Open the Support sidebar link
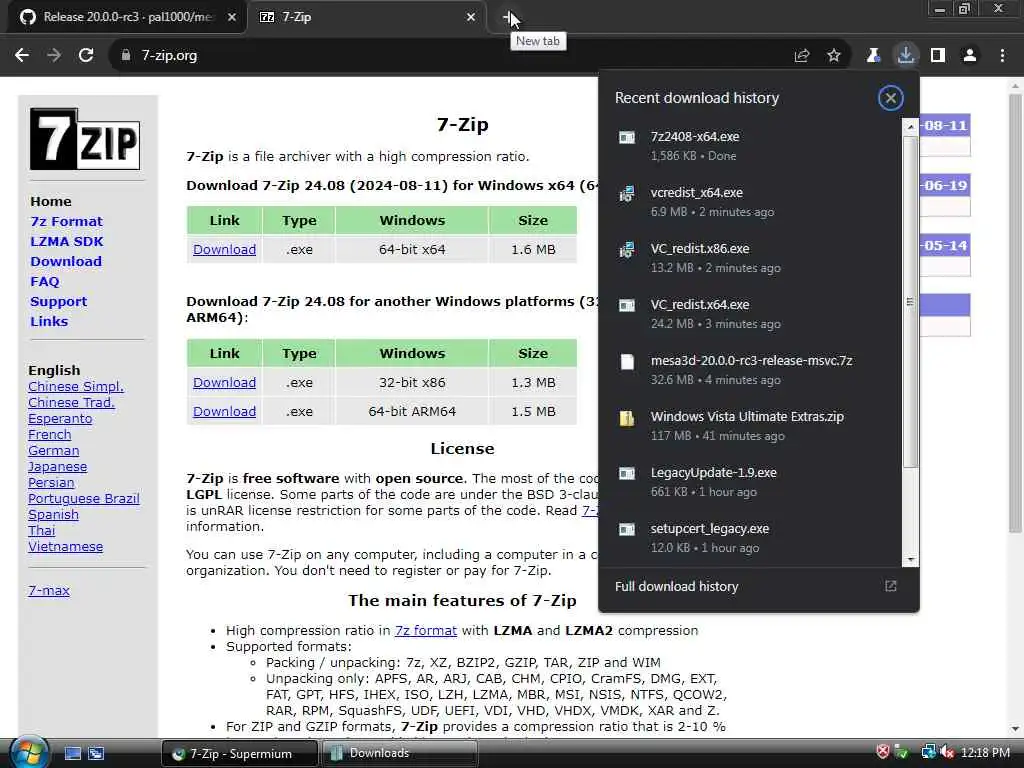This screenshot has width=1024, height=768. (58, 302)
